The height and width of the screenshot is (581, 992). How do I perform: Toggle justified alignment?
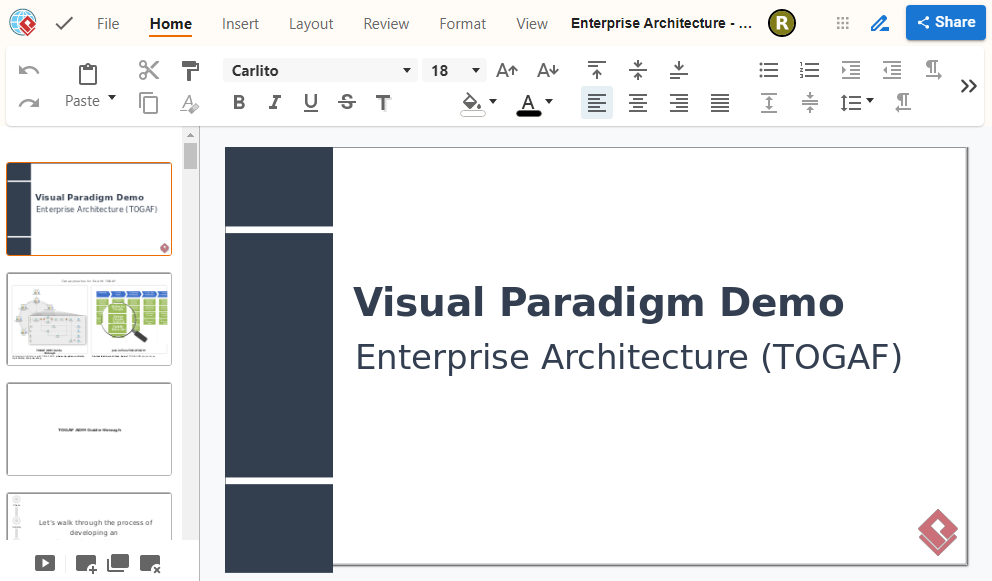720,103
